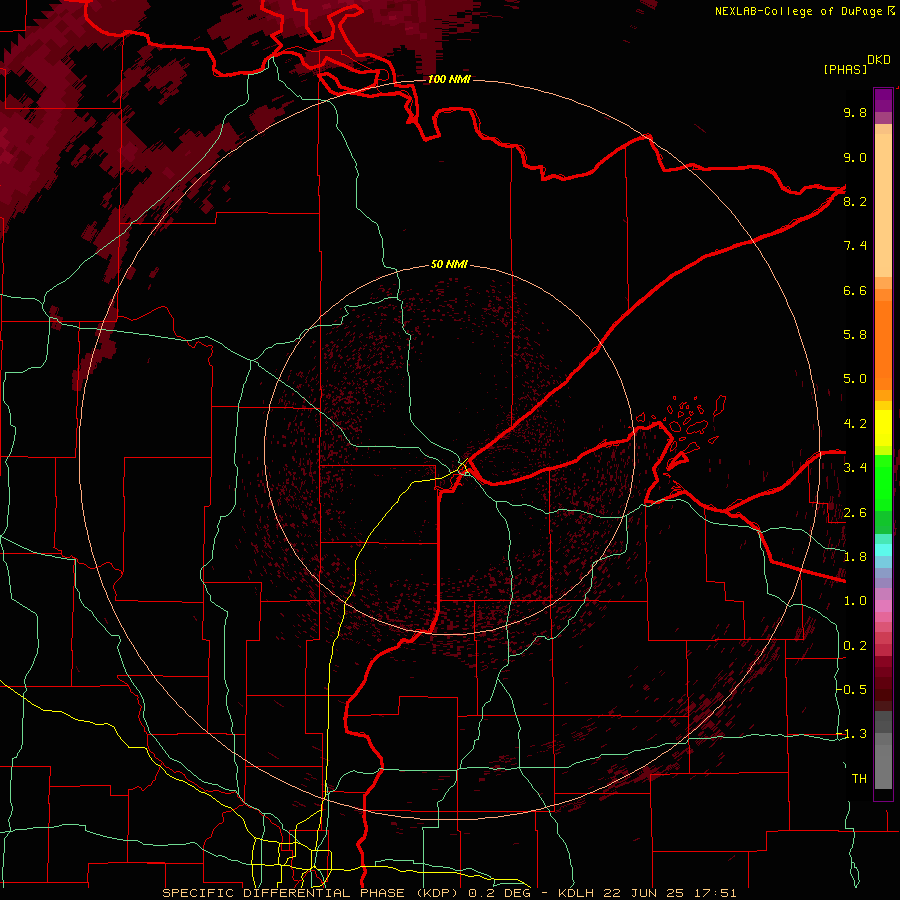900x900 pixels.
Task: Select the -0.5 legend value
Action: click(852, 690)
